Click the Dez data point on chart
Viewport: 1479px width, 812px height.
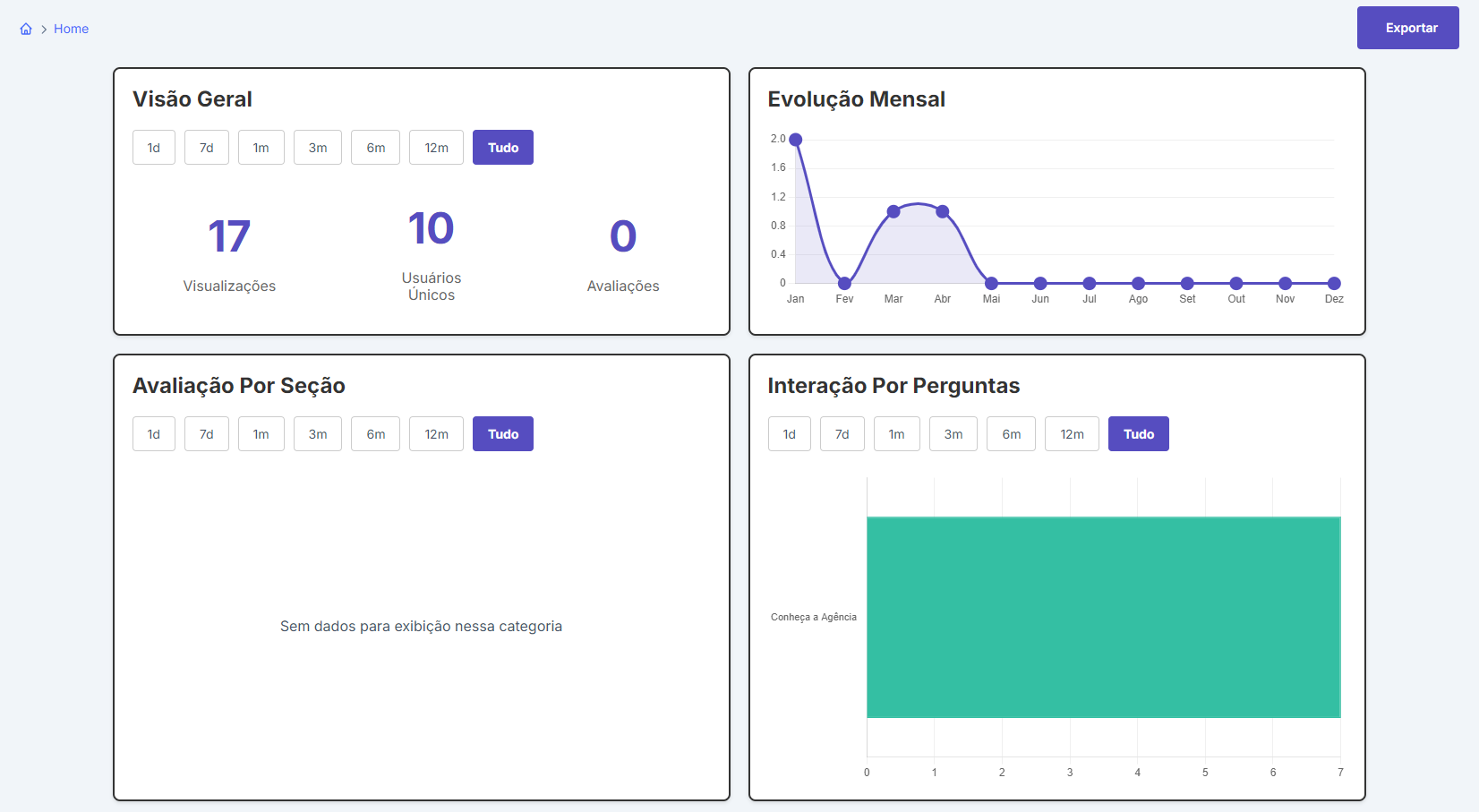click(x=1334, y=283)
